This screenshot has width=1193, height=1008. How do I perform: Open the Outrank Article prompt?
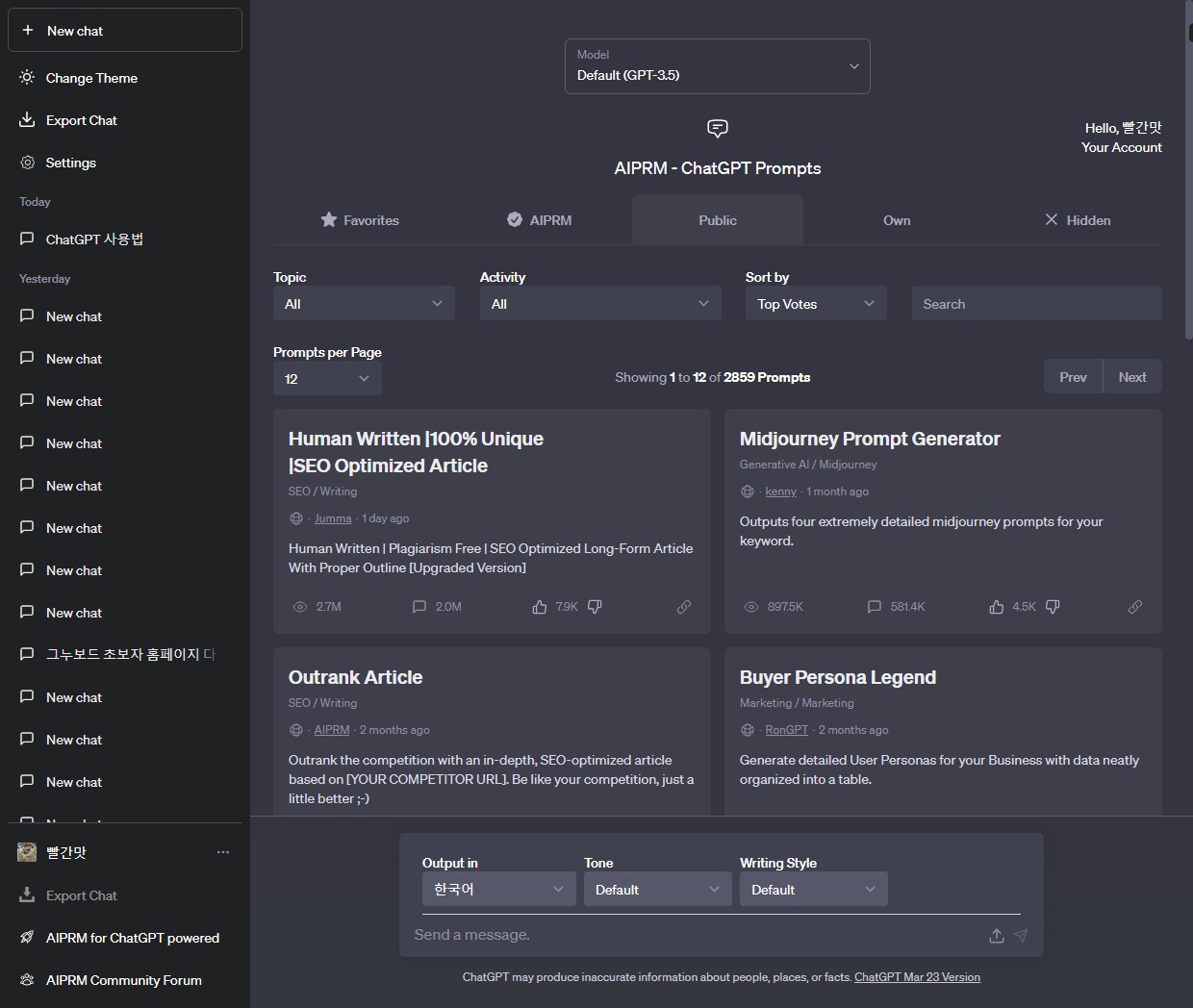(x=355, y=677)
